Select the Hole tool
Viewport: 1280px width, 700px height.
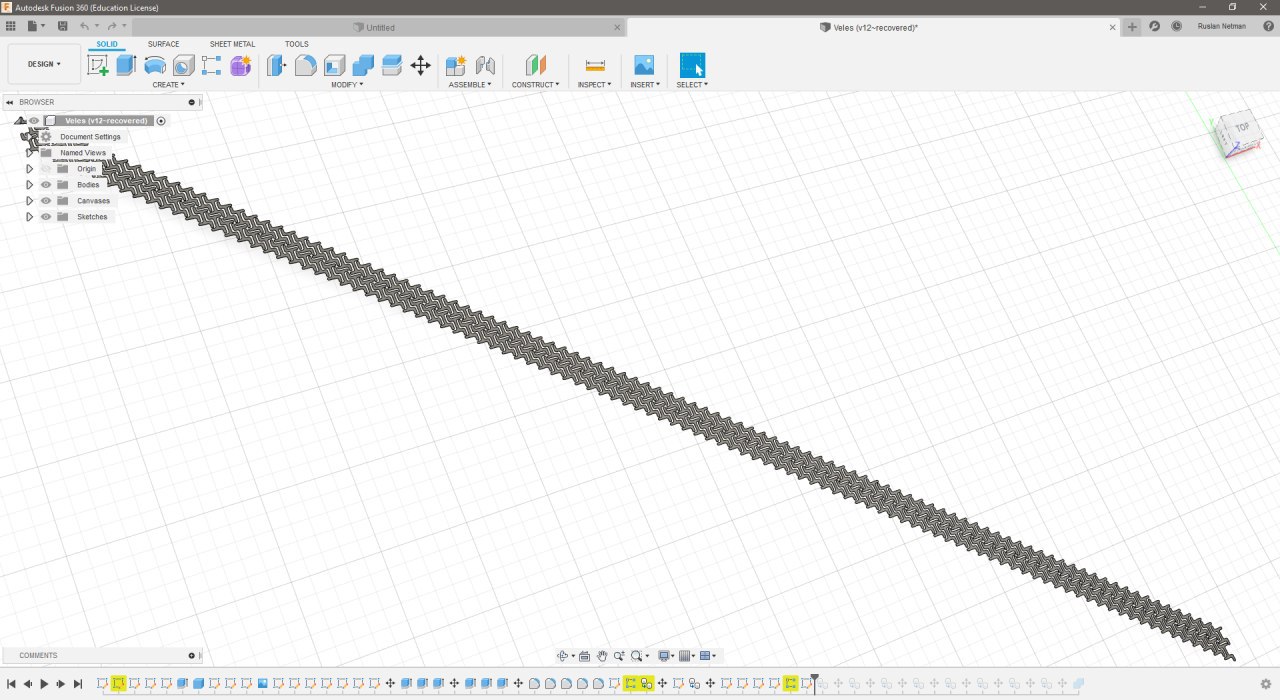(183, 66)
